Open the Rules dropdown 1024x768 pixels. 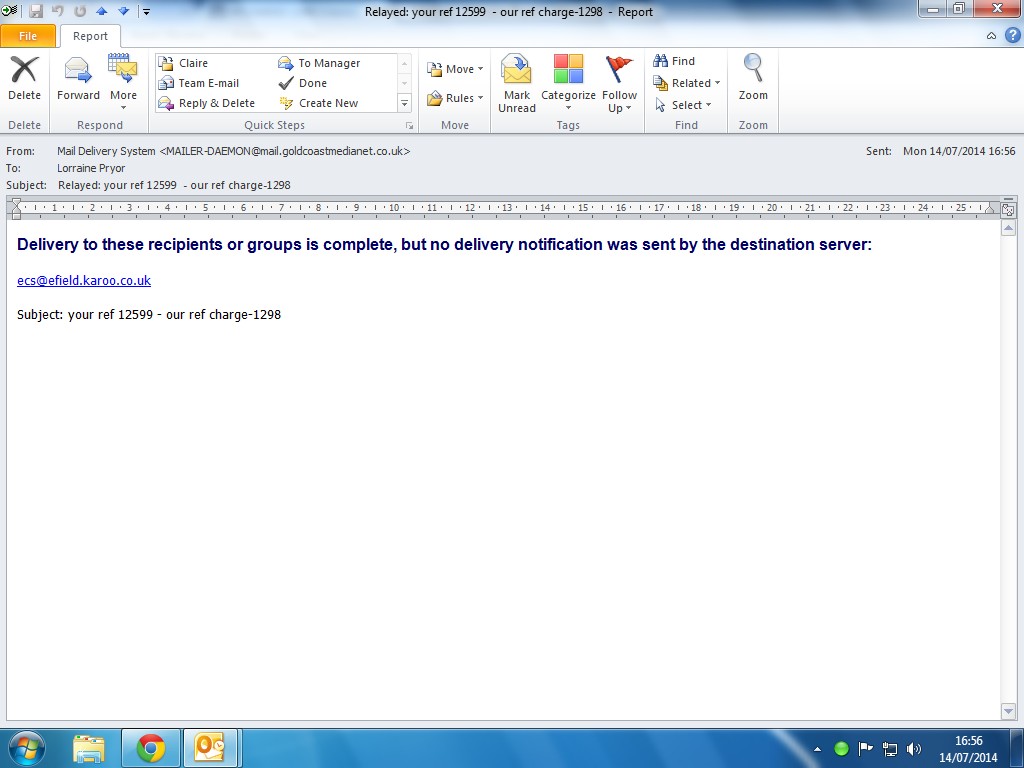(455, 98)
